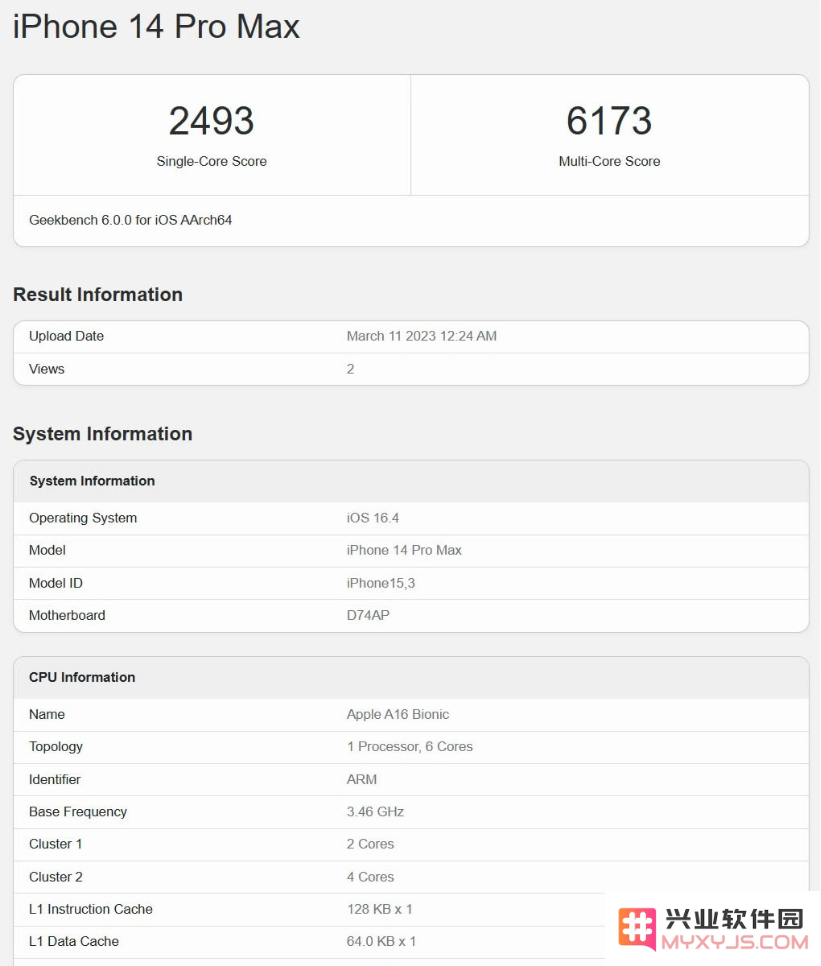Click the "System Information" table header row
The width and height of the screenshot is (821, 966).
(x=411, y=481)
